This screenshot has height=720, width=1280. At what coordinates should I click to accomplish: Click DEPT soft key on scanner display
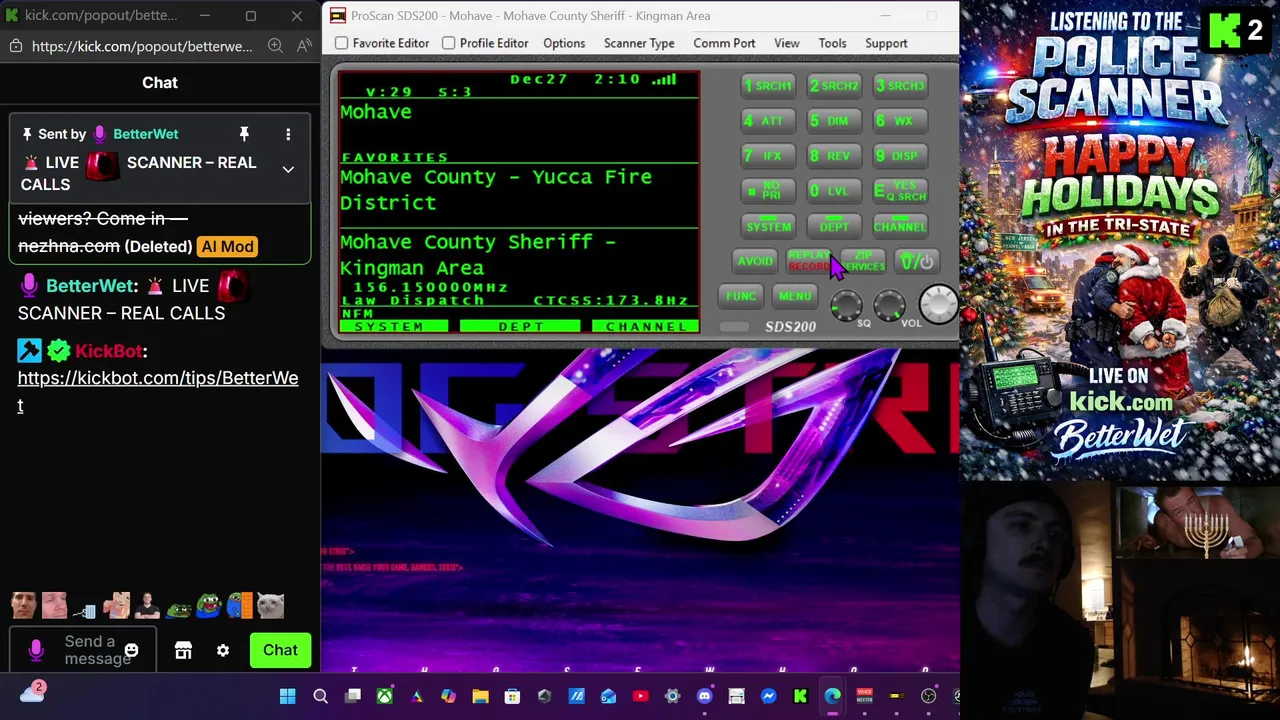521,327
